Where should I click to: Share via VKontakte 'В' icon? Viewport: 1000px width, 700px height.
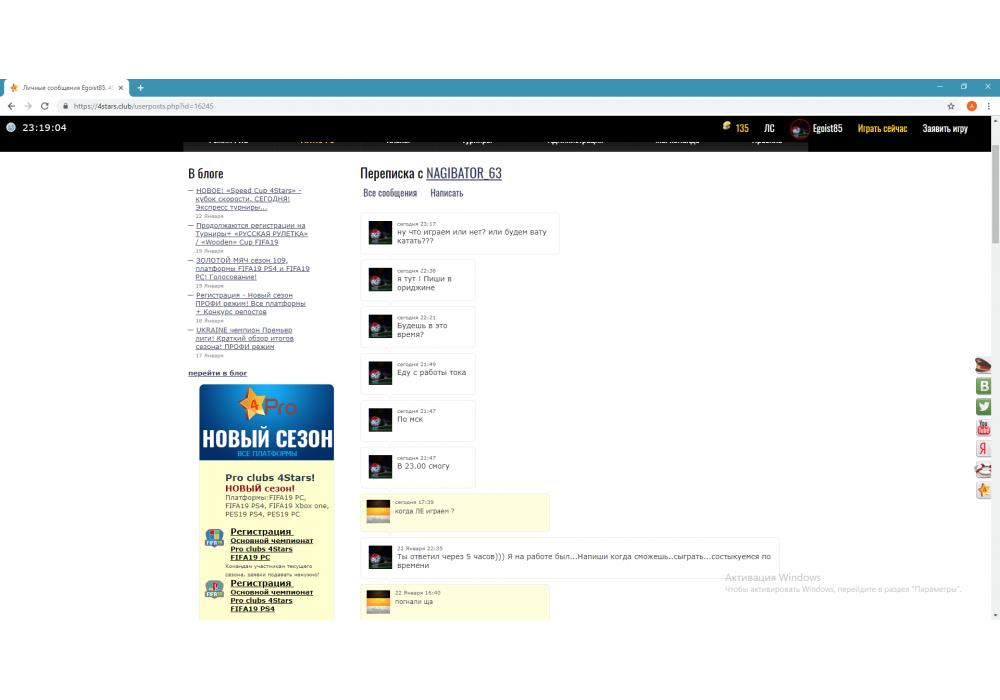click(983, 386)
